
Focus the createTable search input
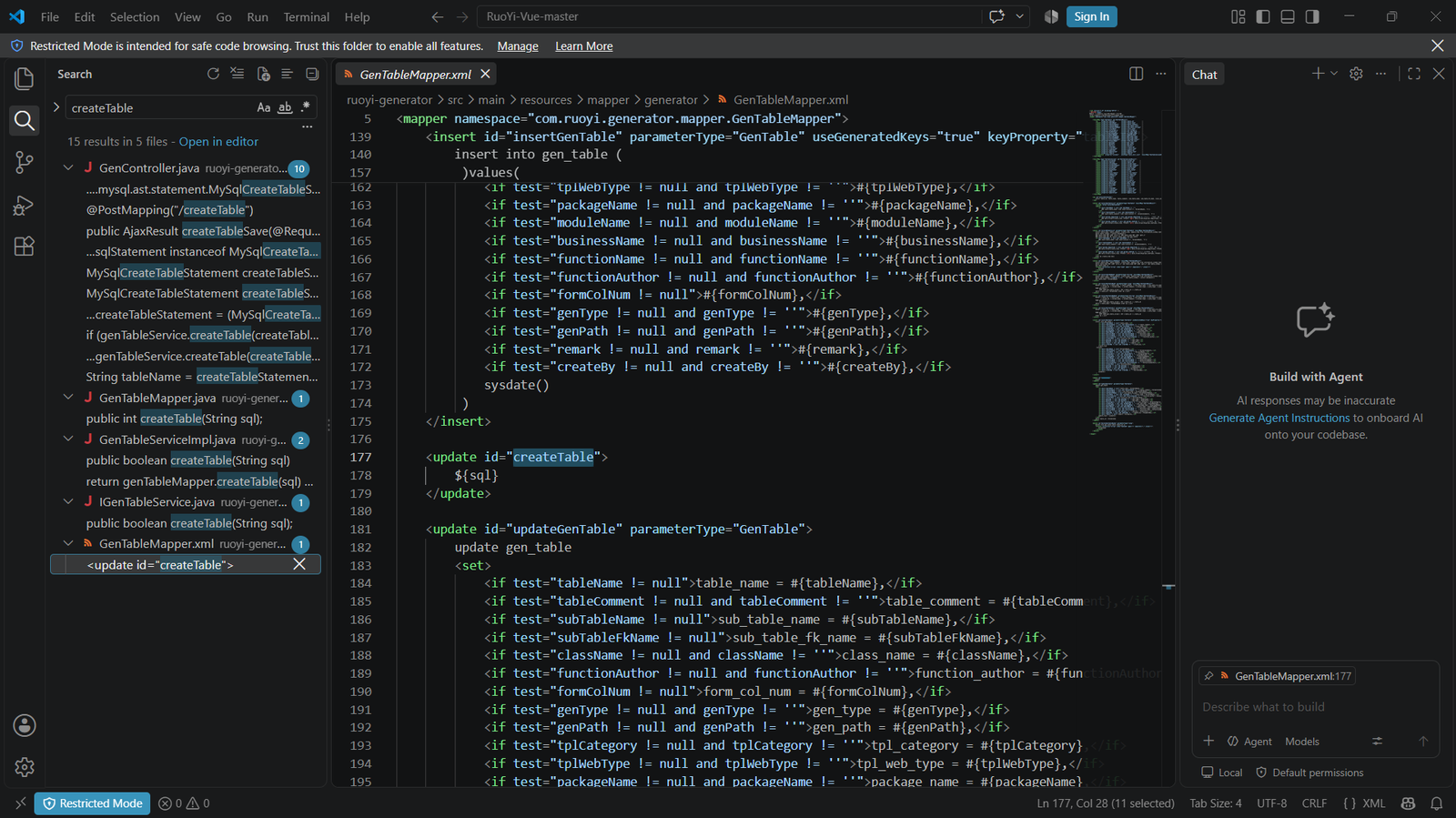pos(160,107)
